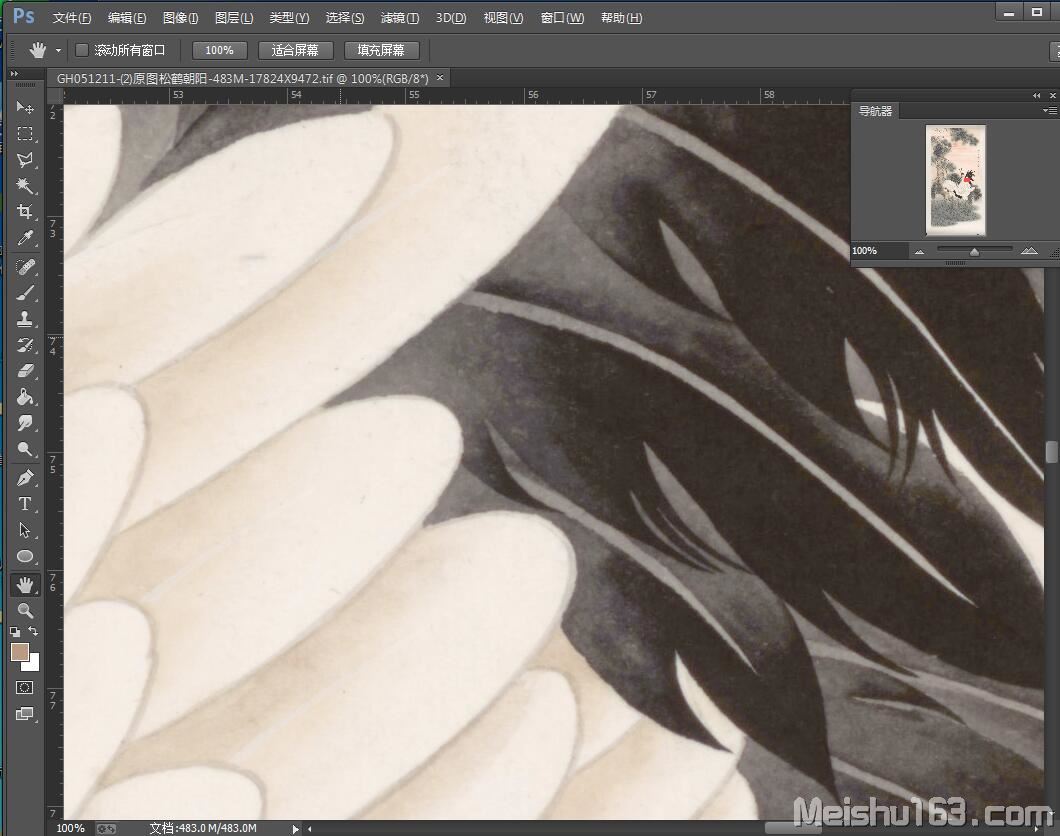Open the 3D menu

pyautogui.click(x=451, y=18)
